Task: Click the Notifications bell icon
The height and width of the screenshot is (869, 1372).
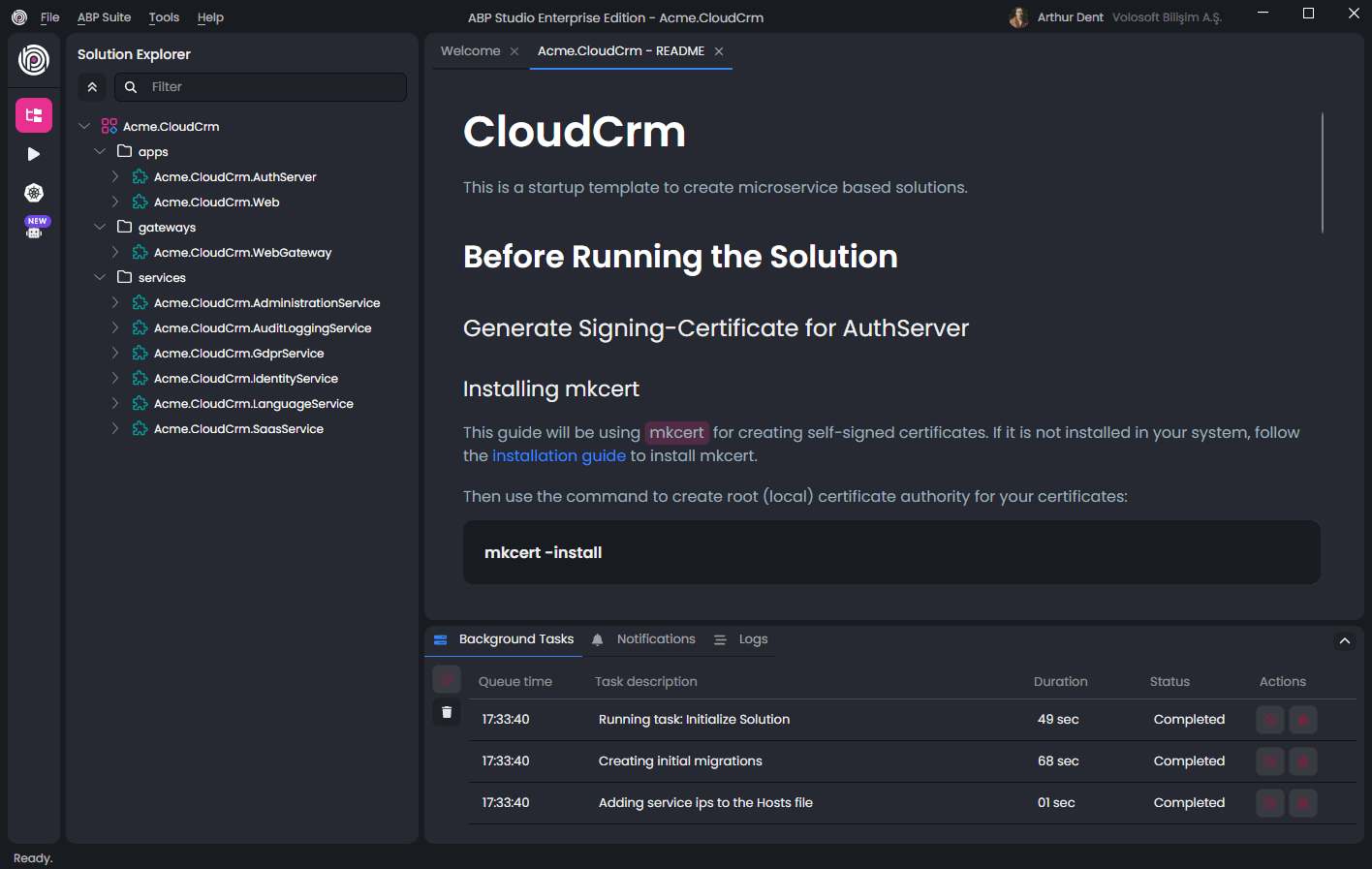Action: click(x=597, y=638)
